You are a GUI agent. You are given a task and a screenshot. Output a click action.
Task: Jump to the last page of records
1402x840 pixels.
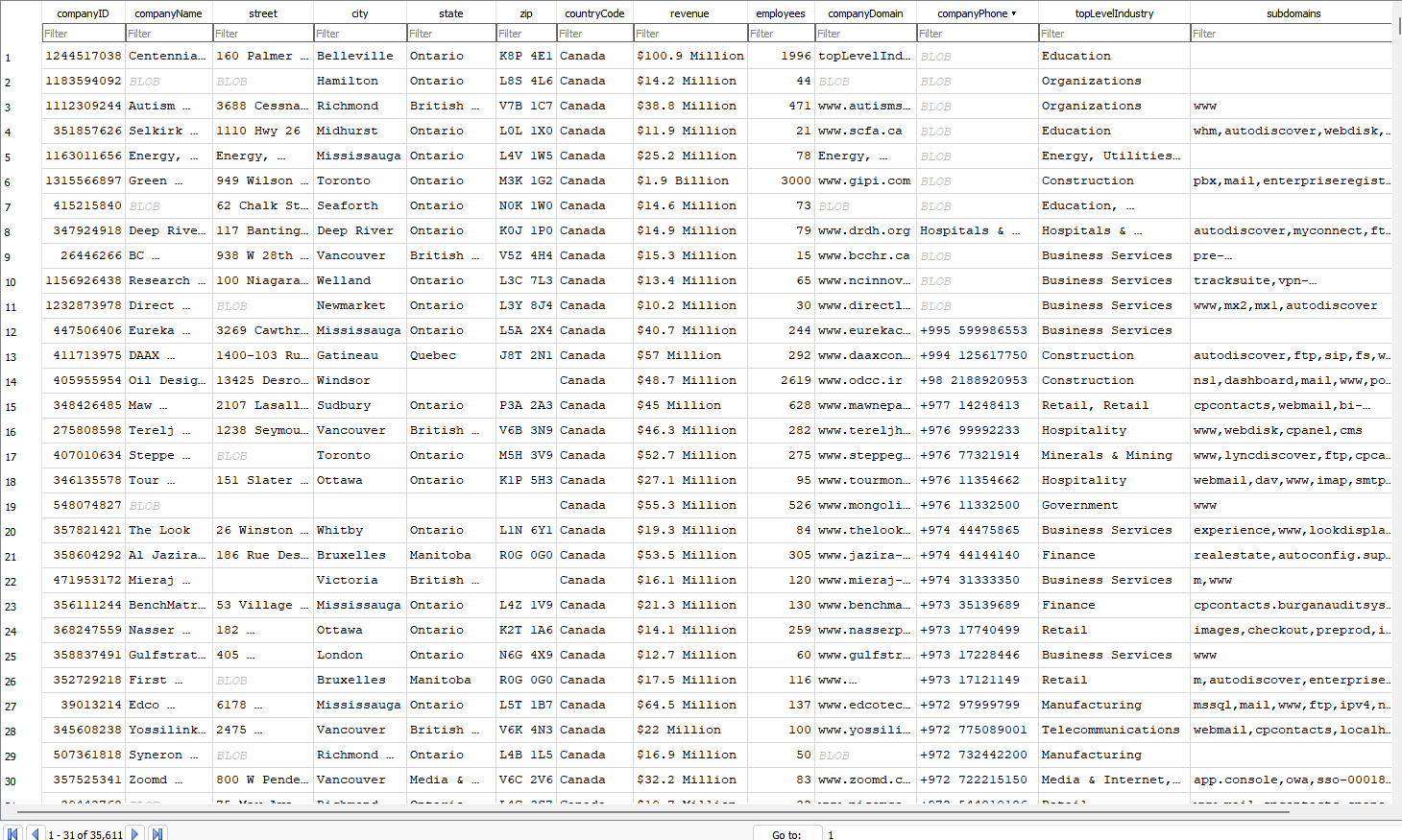coord(157,834)
